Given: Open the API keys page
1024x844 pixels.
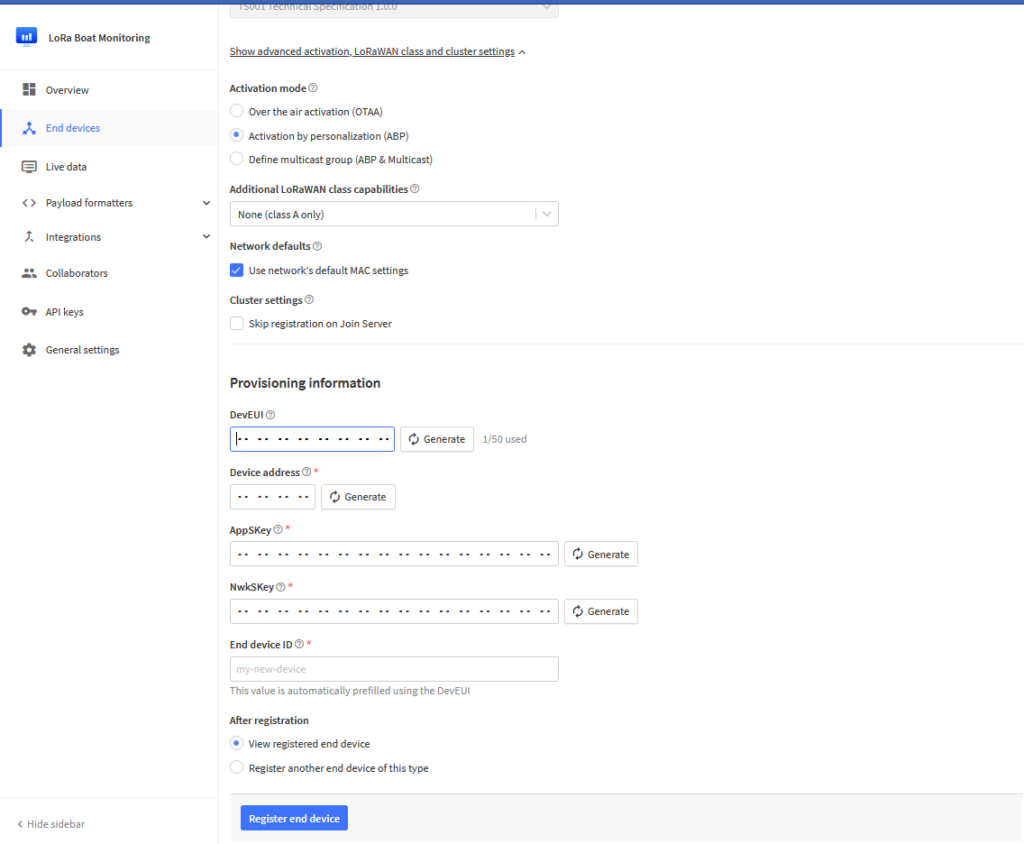Looking at the screenshot, I should tap(66, 311).
